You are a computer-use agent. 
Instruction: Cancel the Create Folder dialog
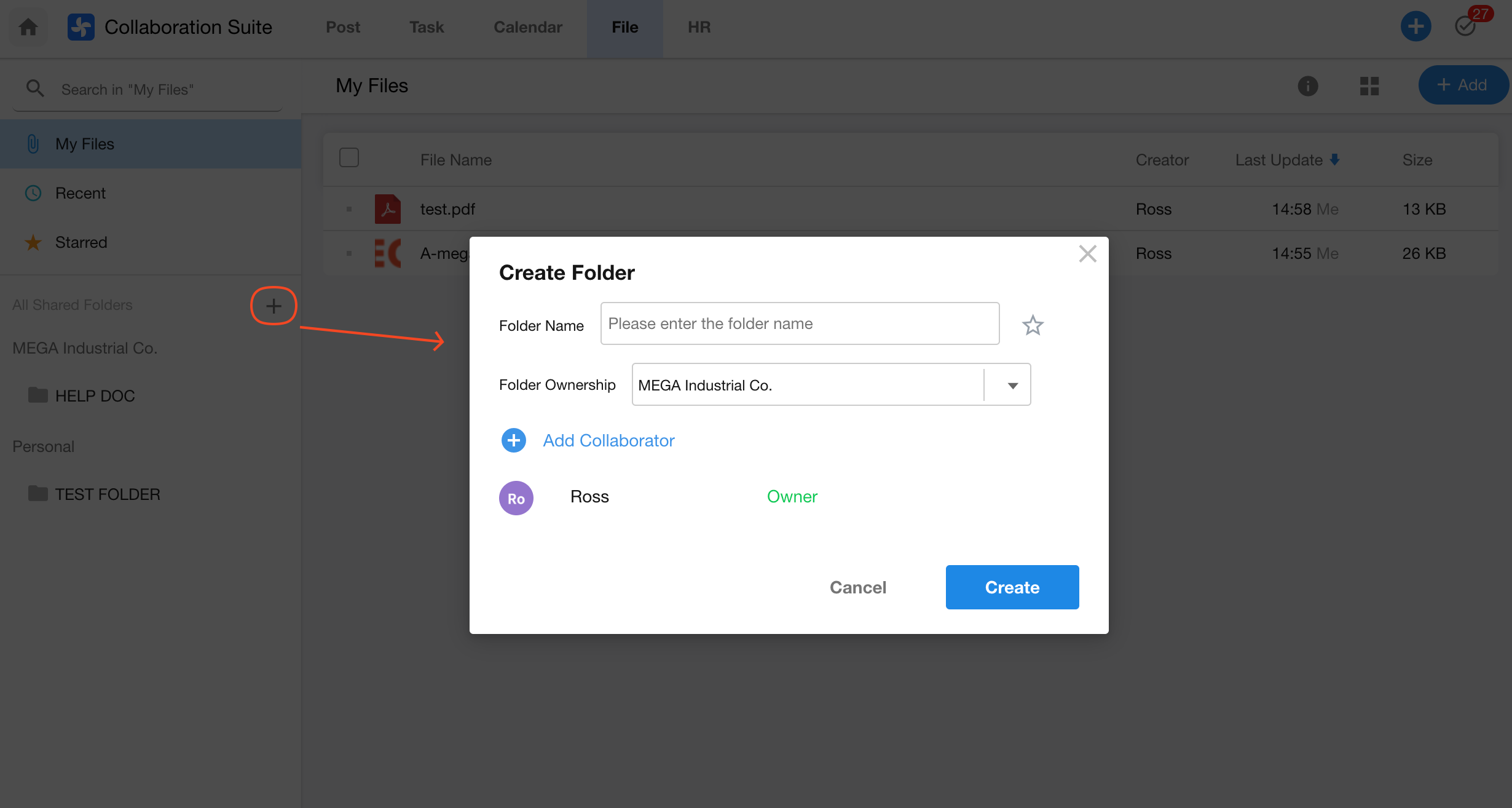tap(857, 587)
